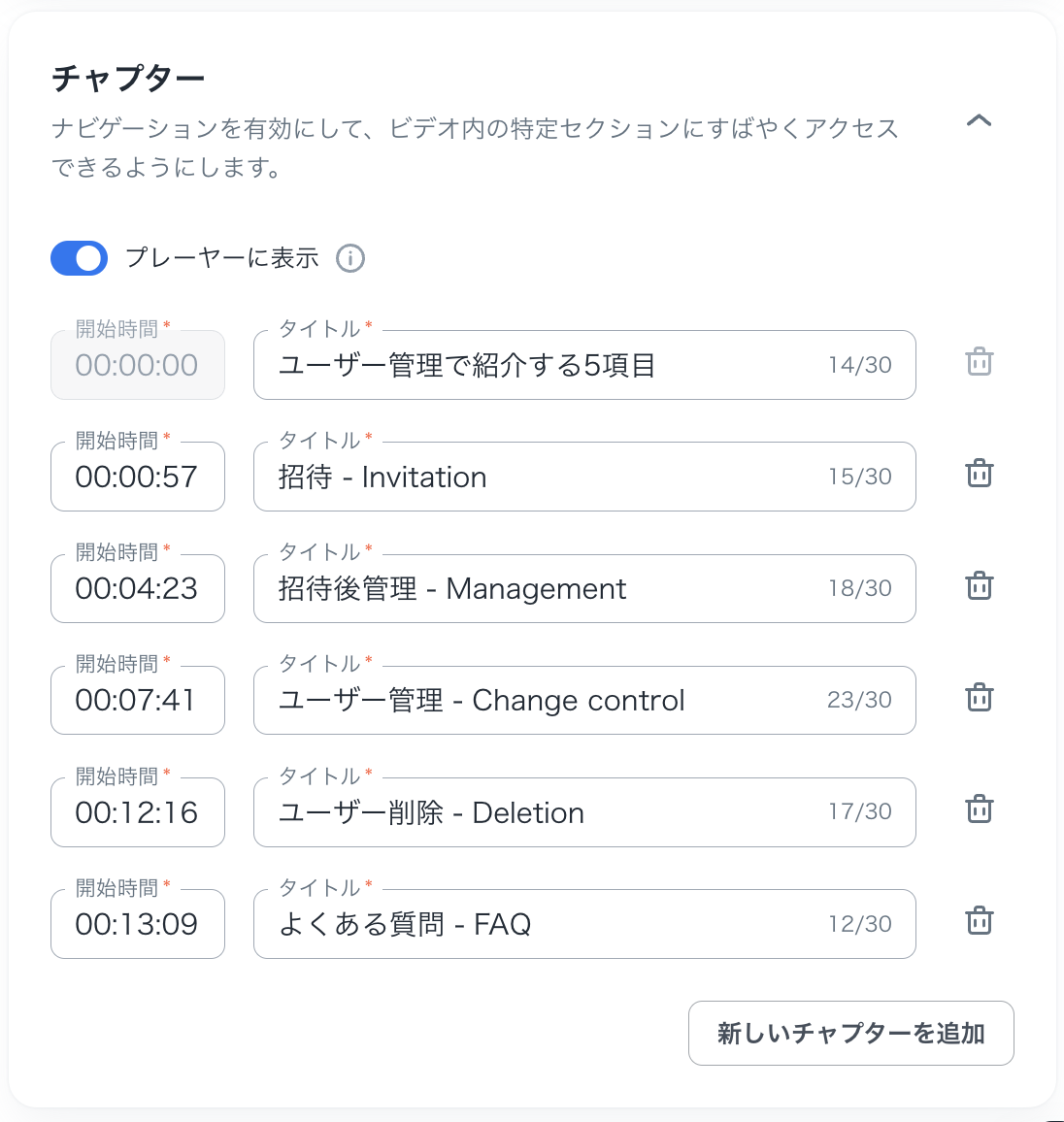Image resolution: width=1064 pixels, height=1122 pixels.
Task: Click the trash icon for first chapter
Action: click(979, 362)
